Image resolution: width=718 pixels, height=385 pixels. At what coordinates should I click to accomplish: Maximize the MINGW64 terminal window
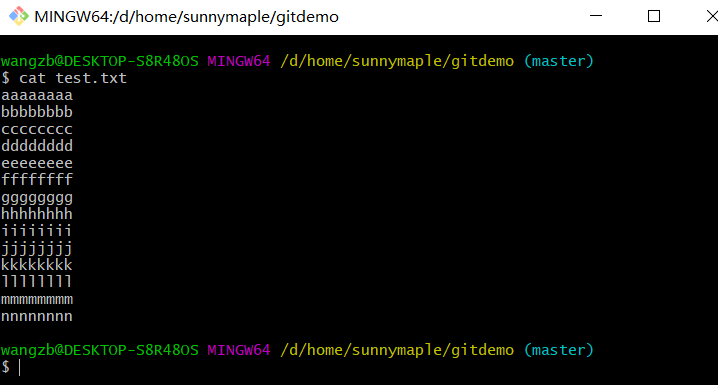[x=654, y=16]
